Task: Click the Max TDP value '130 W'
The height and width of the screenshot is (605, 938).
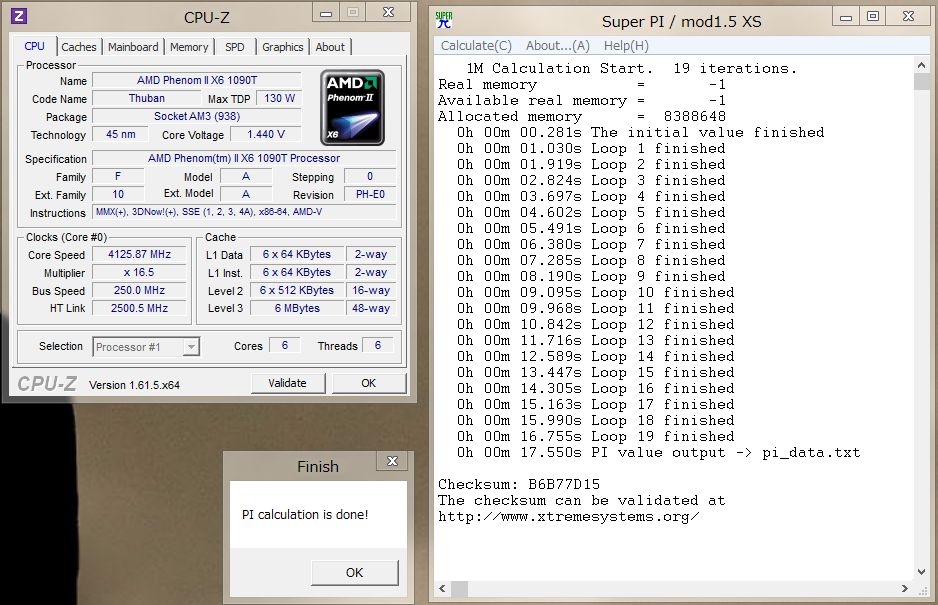Action: click(279, 98)
